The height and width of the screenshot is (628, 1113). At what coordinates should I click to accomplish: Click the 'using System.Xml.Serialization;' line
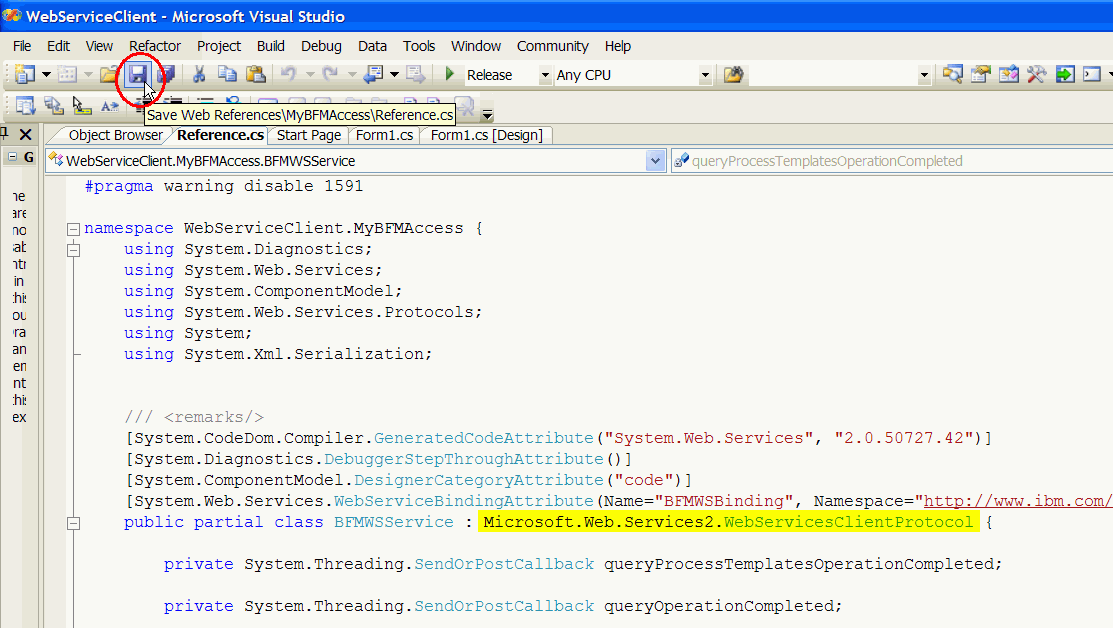(x=278, y=354)
